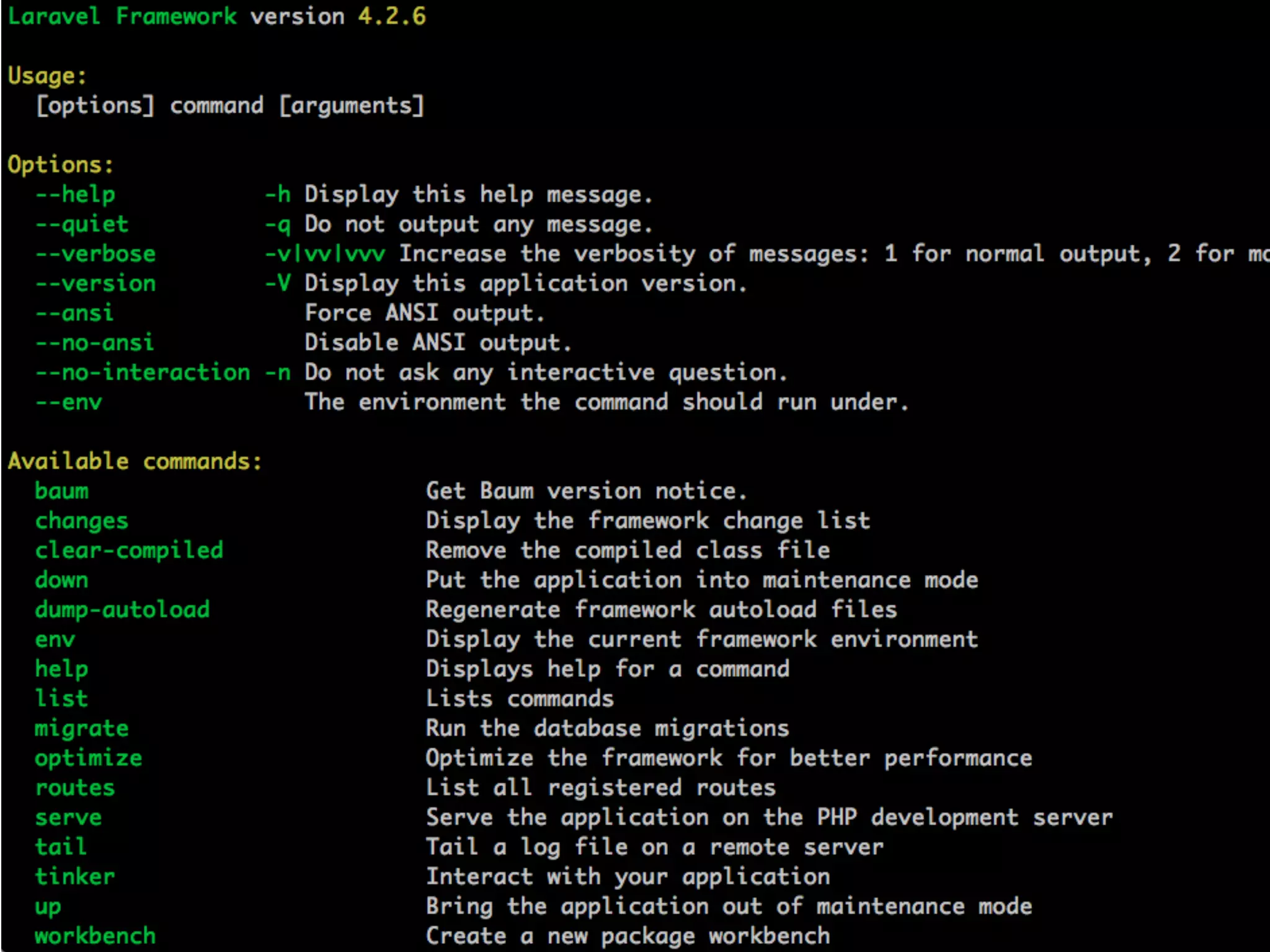The width and height of the screenshot is (1270, 952).
Task: Click the '[options] command [arguments]' usage line
Action: click(230, 105)
